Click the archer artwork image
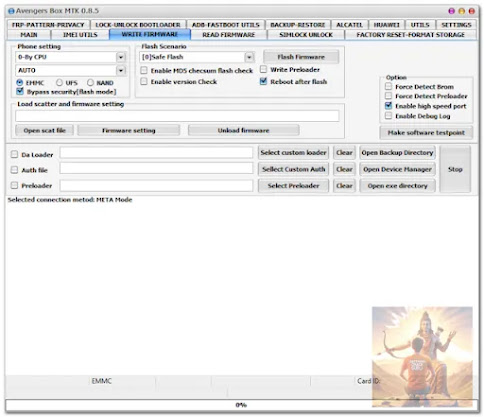The height and width of the screenshot is (417, 484). pos(422,357)
